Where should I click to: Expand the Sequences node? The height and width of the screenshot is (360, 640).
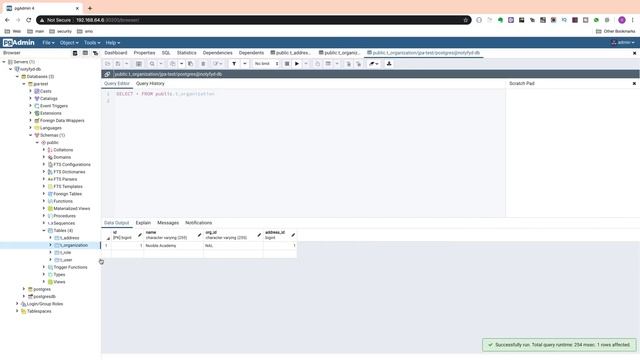tap(44, 223)
